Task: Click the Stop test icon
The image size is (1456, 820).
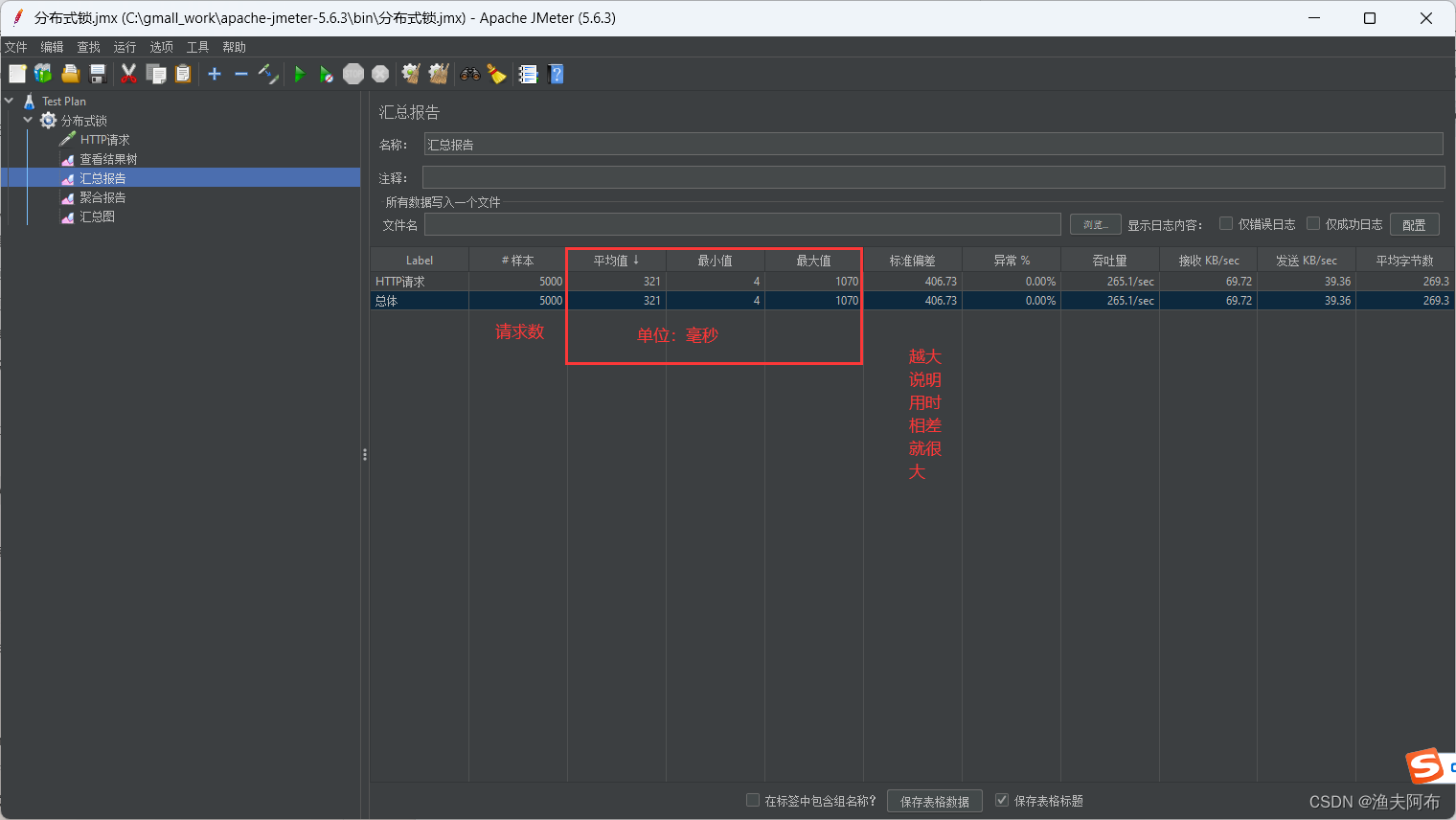Action: point(353,74)
